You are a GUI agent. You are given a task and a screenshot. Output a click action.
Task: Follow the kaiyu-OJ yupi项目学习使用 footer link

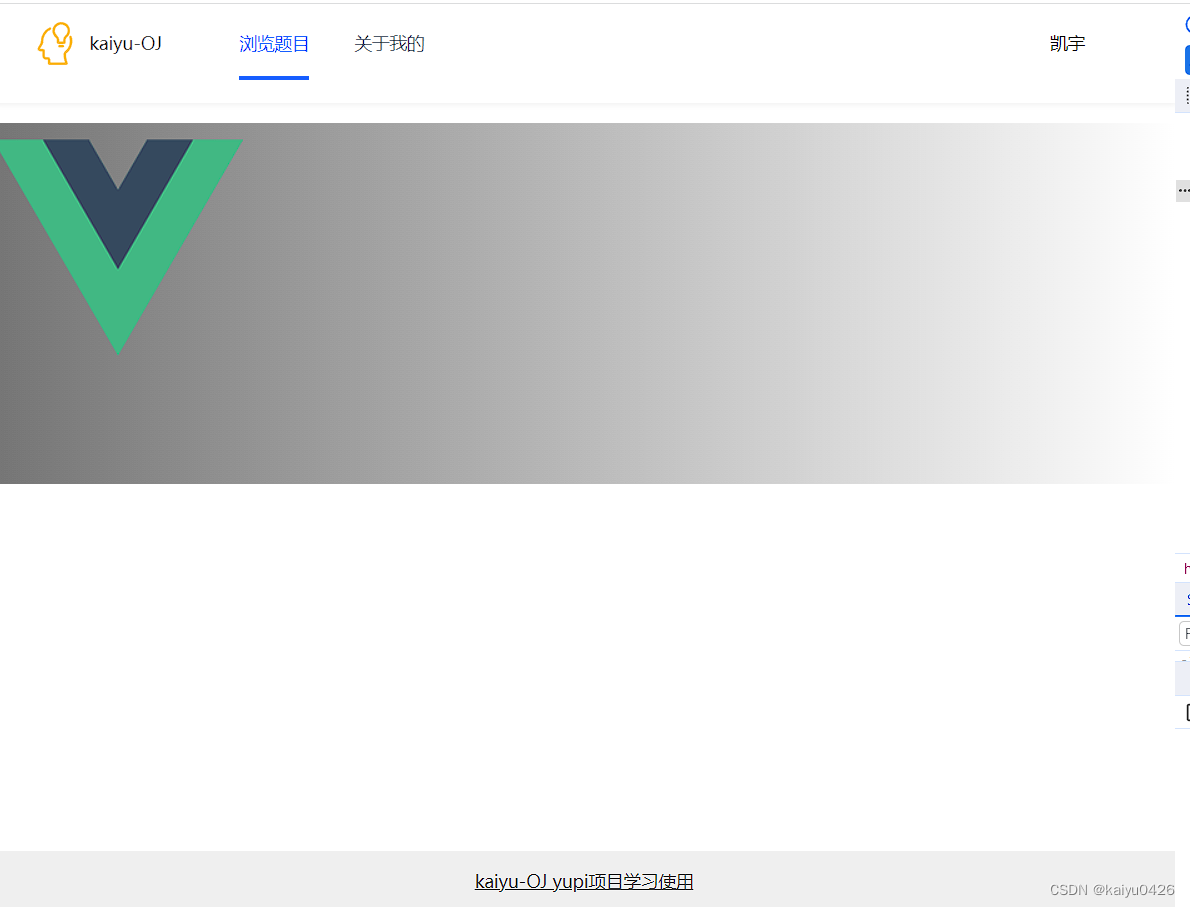click(584, 881)
